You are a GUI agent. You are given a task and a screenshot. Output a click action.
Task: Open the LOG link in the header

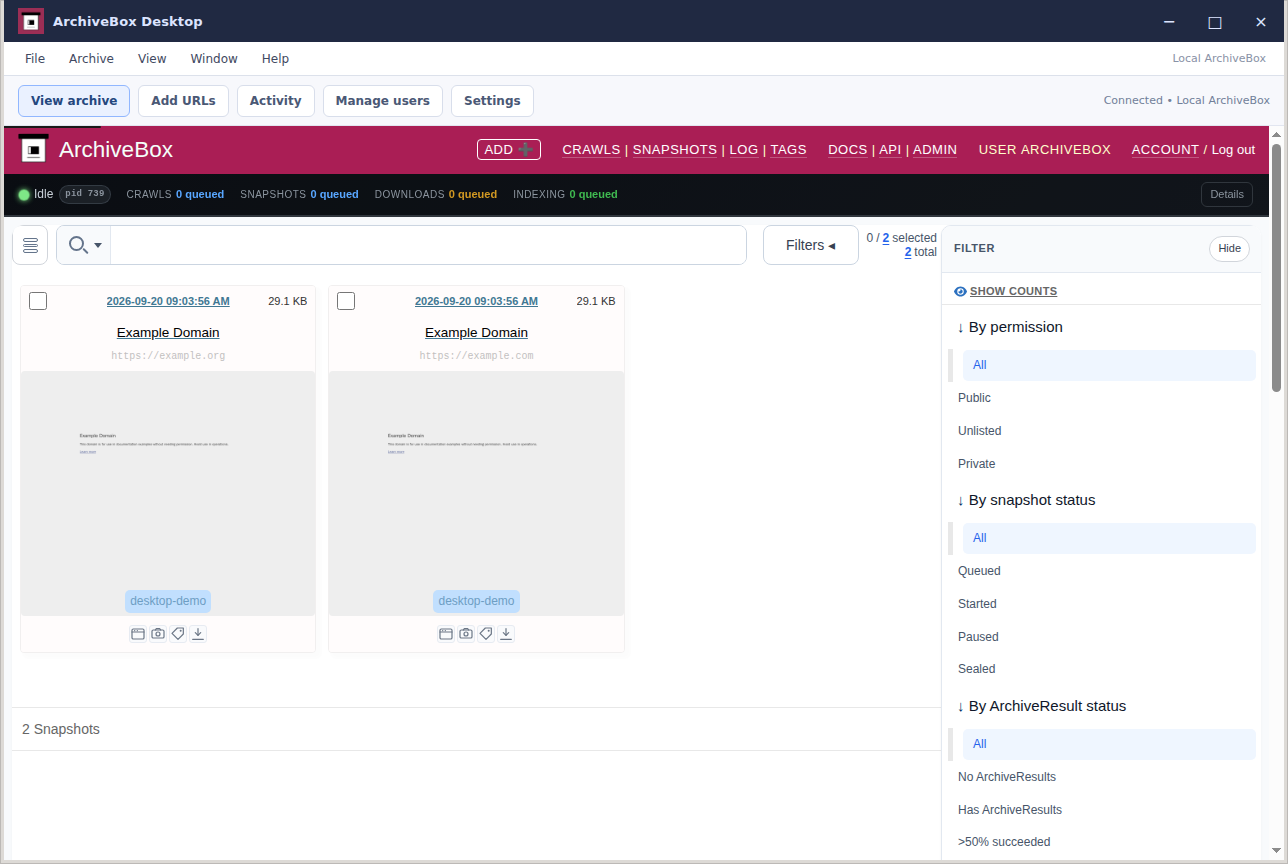coord(744,150)
